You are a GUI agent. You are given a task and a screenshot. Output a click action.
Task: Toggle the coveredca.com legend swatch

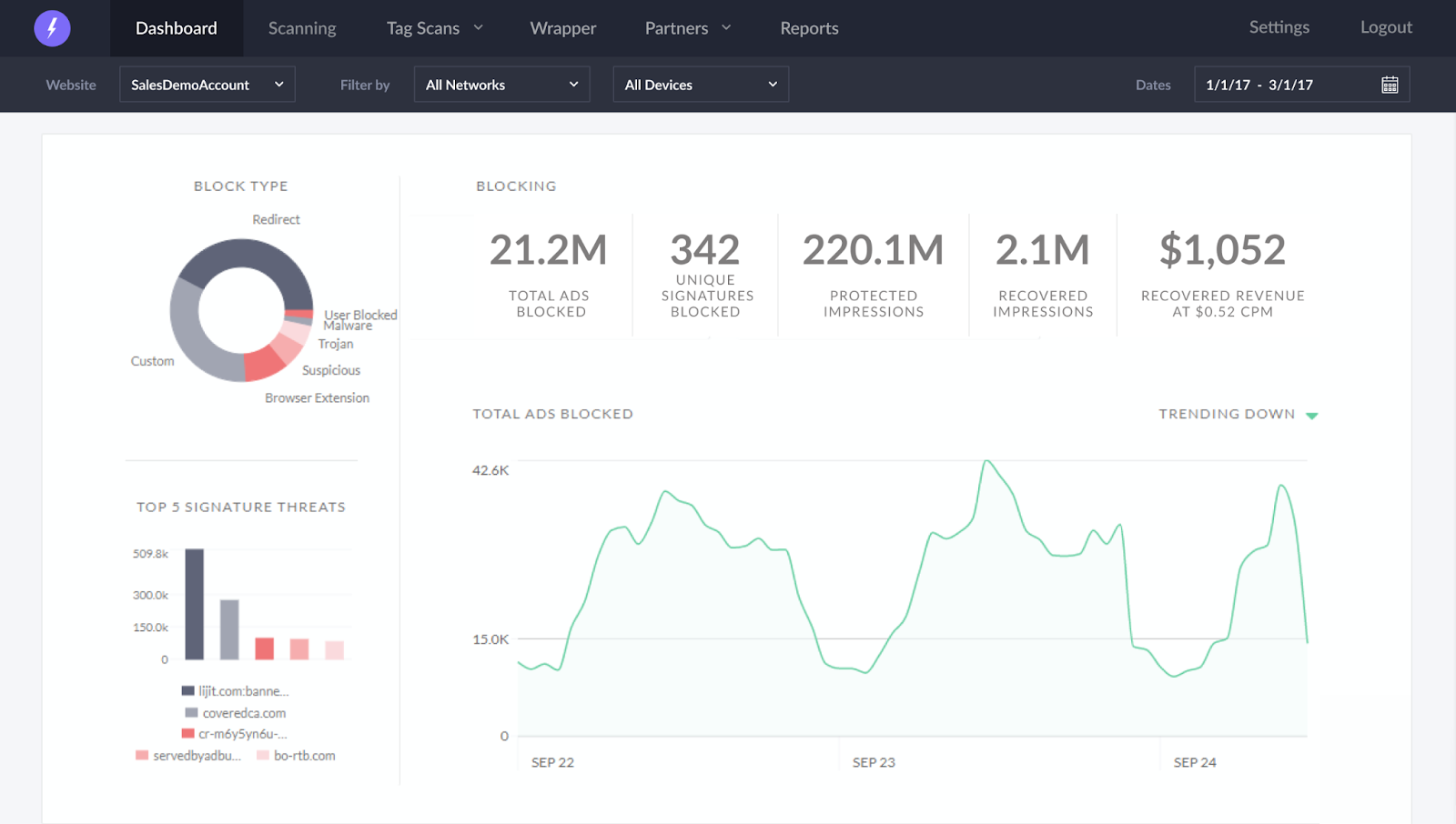click(x=191, y=713)
